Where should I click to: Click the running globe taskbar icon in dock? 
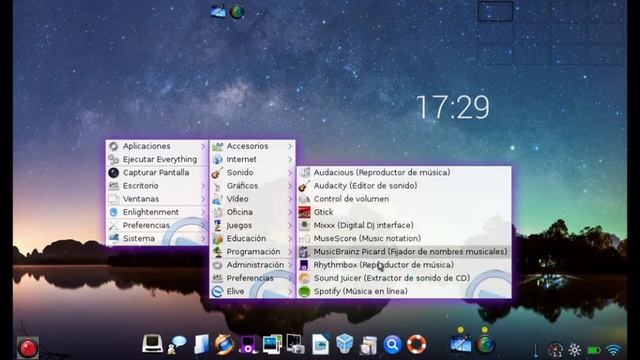click(485, 345)
